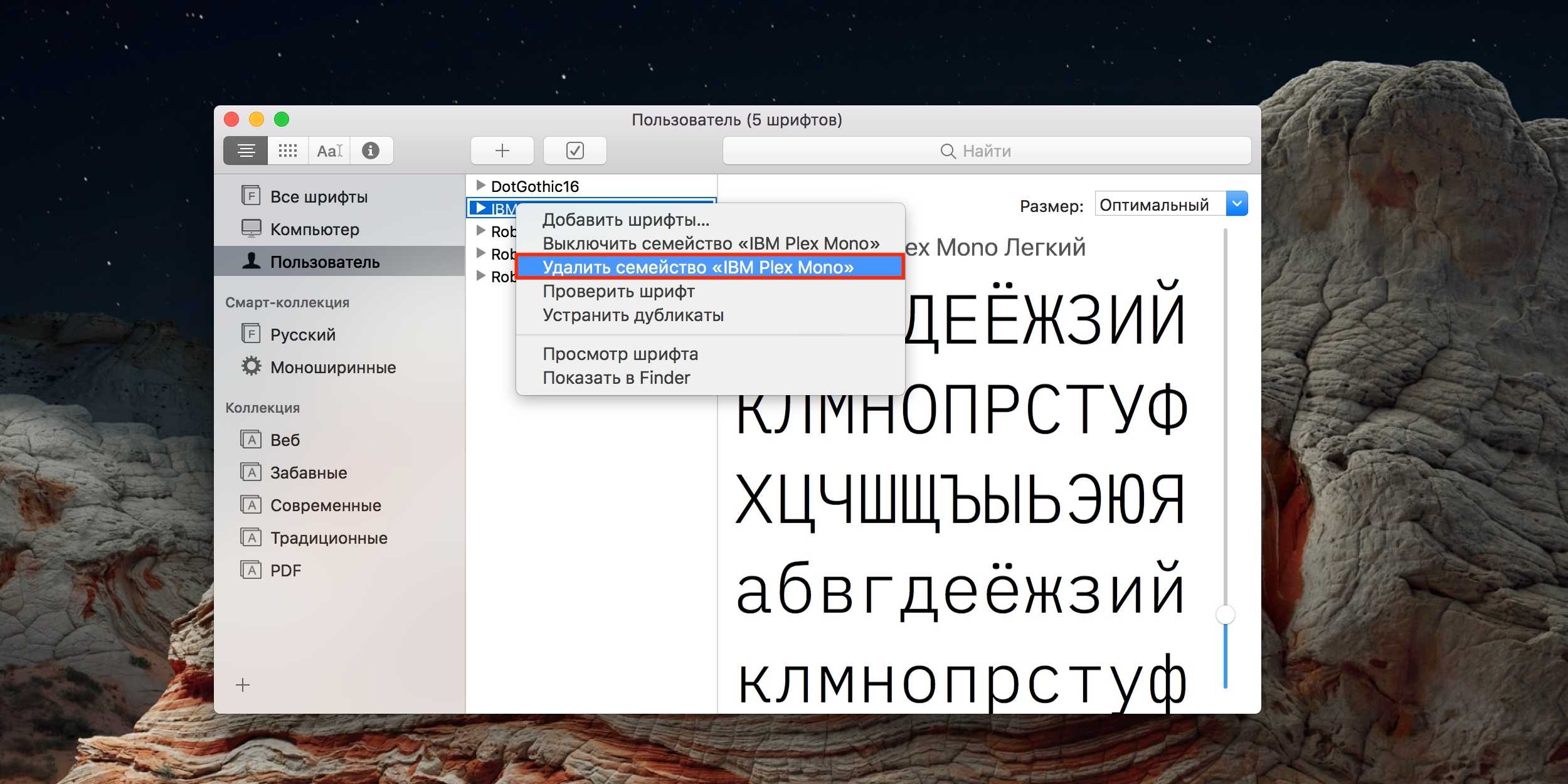Choose Выключить семейство «IBM Plex Mono»

710,244
